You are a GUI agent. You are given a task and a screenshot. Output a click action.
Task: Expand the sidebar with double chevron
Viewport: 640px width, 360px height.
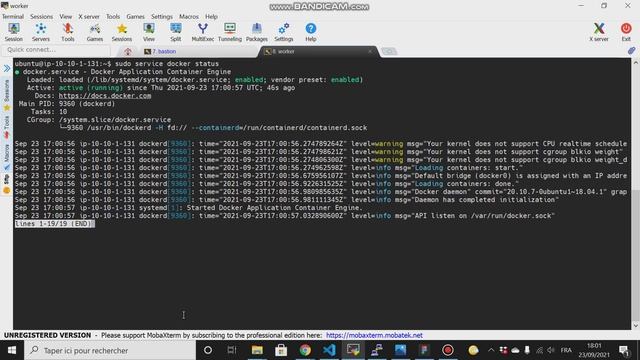tap(7, 68)
